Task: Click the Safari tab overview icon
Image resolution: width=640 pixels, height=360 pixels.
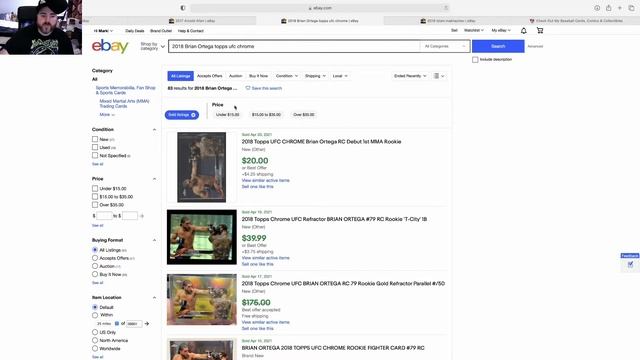Action: [631, 8]
